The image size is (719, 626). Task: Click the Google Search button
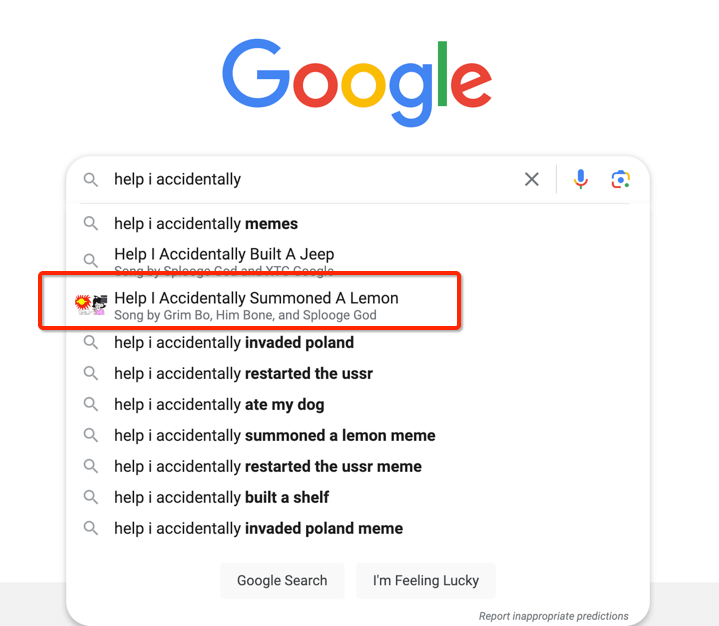(282, 580)
